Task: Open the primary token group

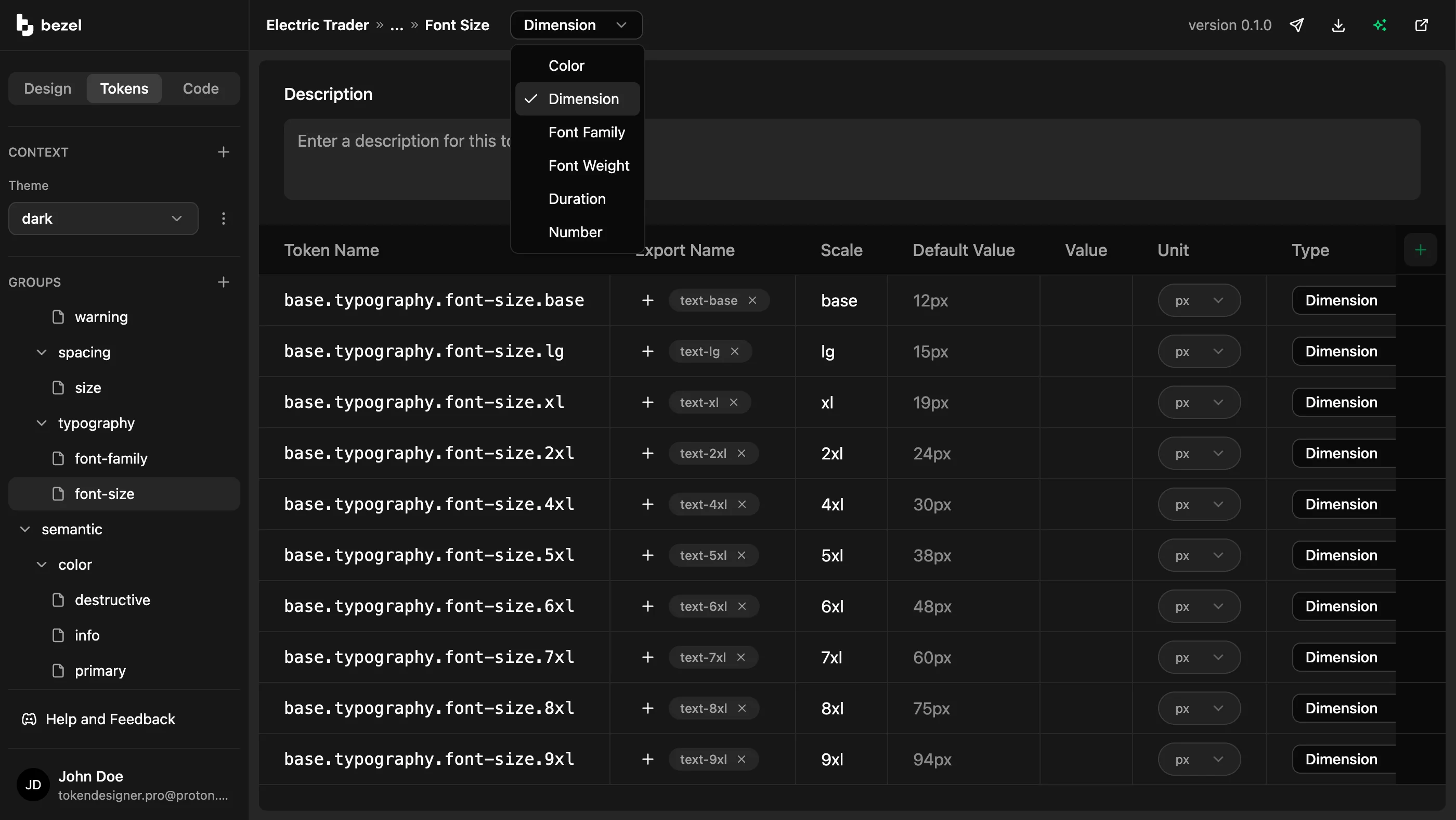Action: click(x=124, y=671)
